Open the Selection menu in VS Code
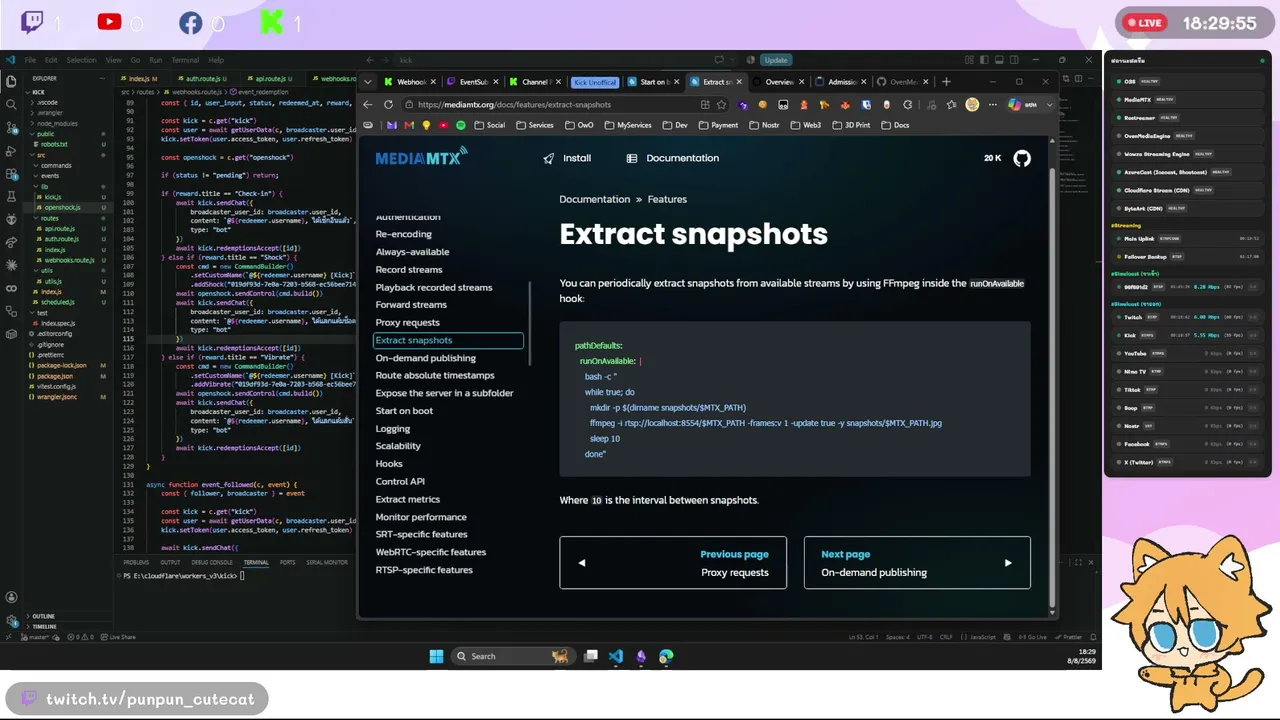The height and width of the screenshot is (720, 1280). click(x=82, y=60)
